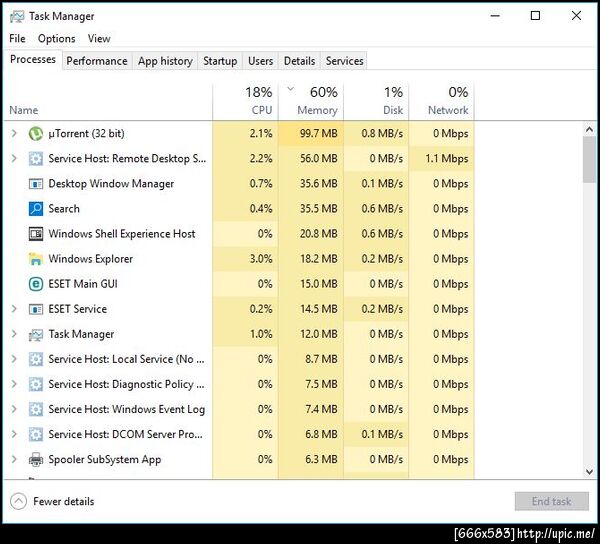Screen dimensions: 600x544
Task: Click the µTorrent process icon
Action: [x=36, y=134]
